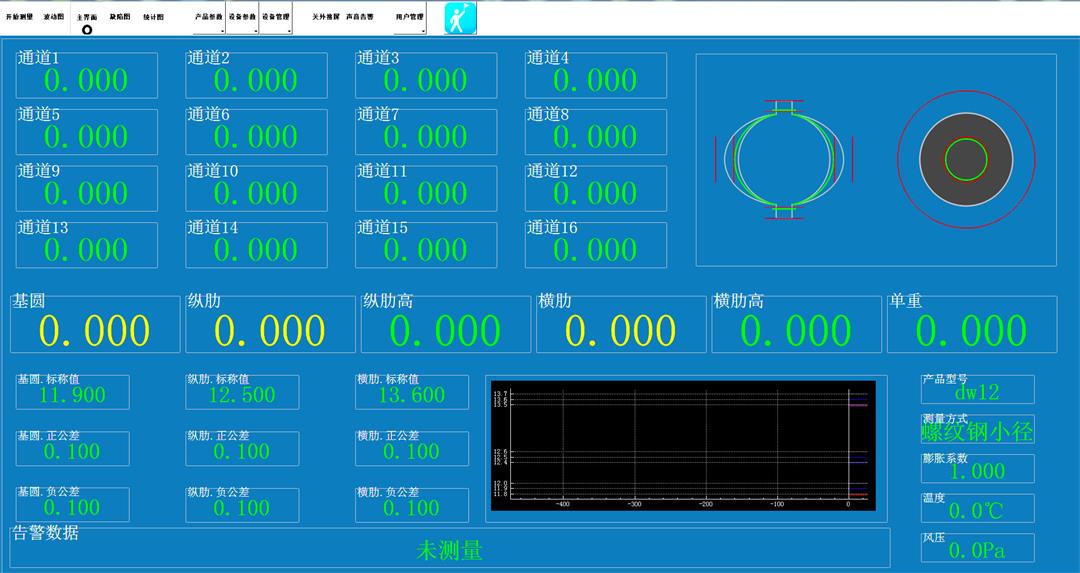Switch to the 主界面 main screen
1080x573 pixels.
(x=87, y=17)
